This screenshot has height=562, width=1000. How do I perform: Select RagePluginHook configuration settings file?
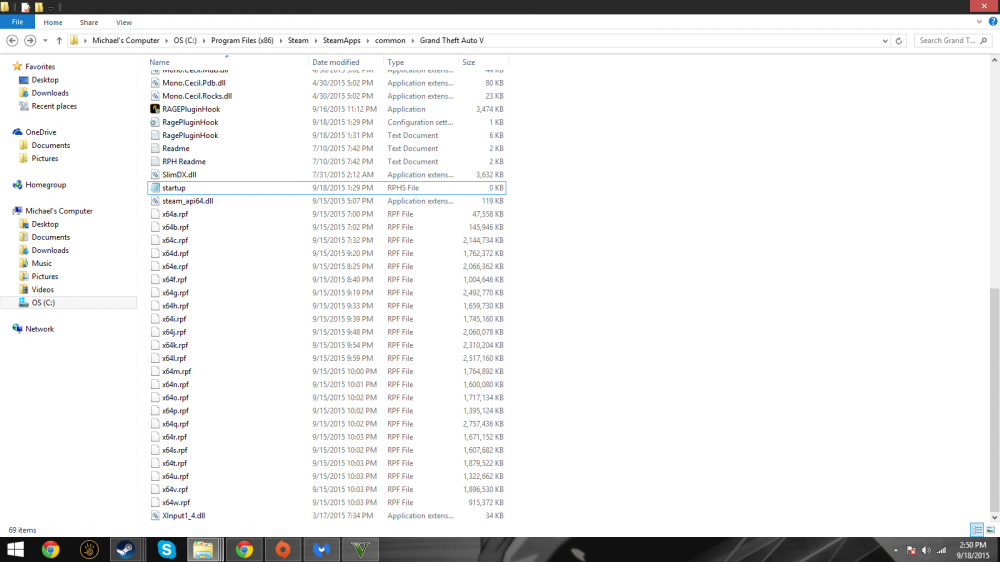coord(327,122)
